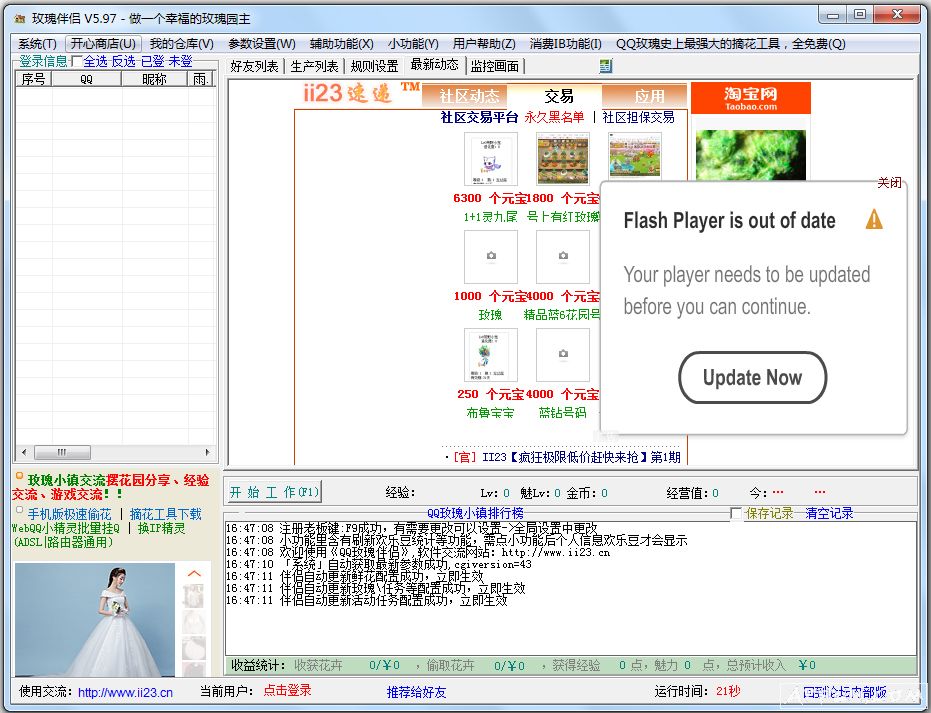This screenshot has width=931, height=713.
Task: Click the WebQQ小精灵批里挂Q link
Action: (65, 528)
